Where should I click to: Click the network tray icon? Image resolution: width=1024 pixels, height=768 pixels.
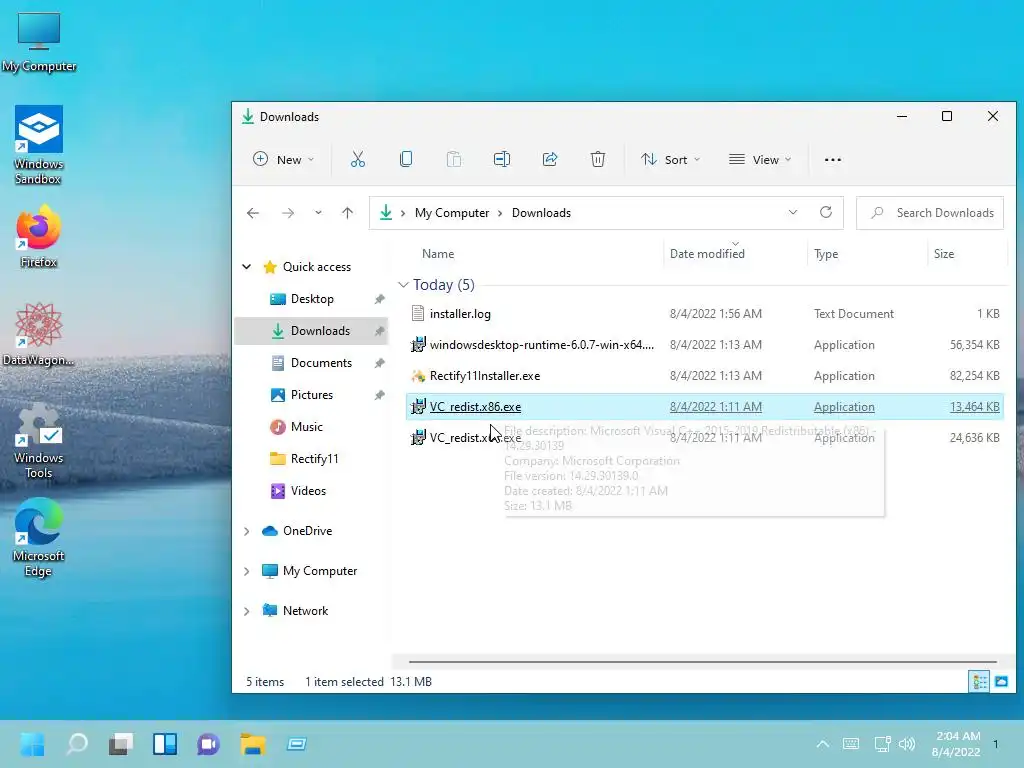(x=882, y=744)
